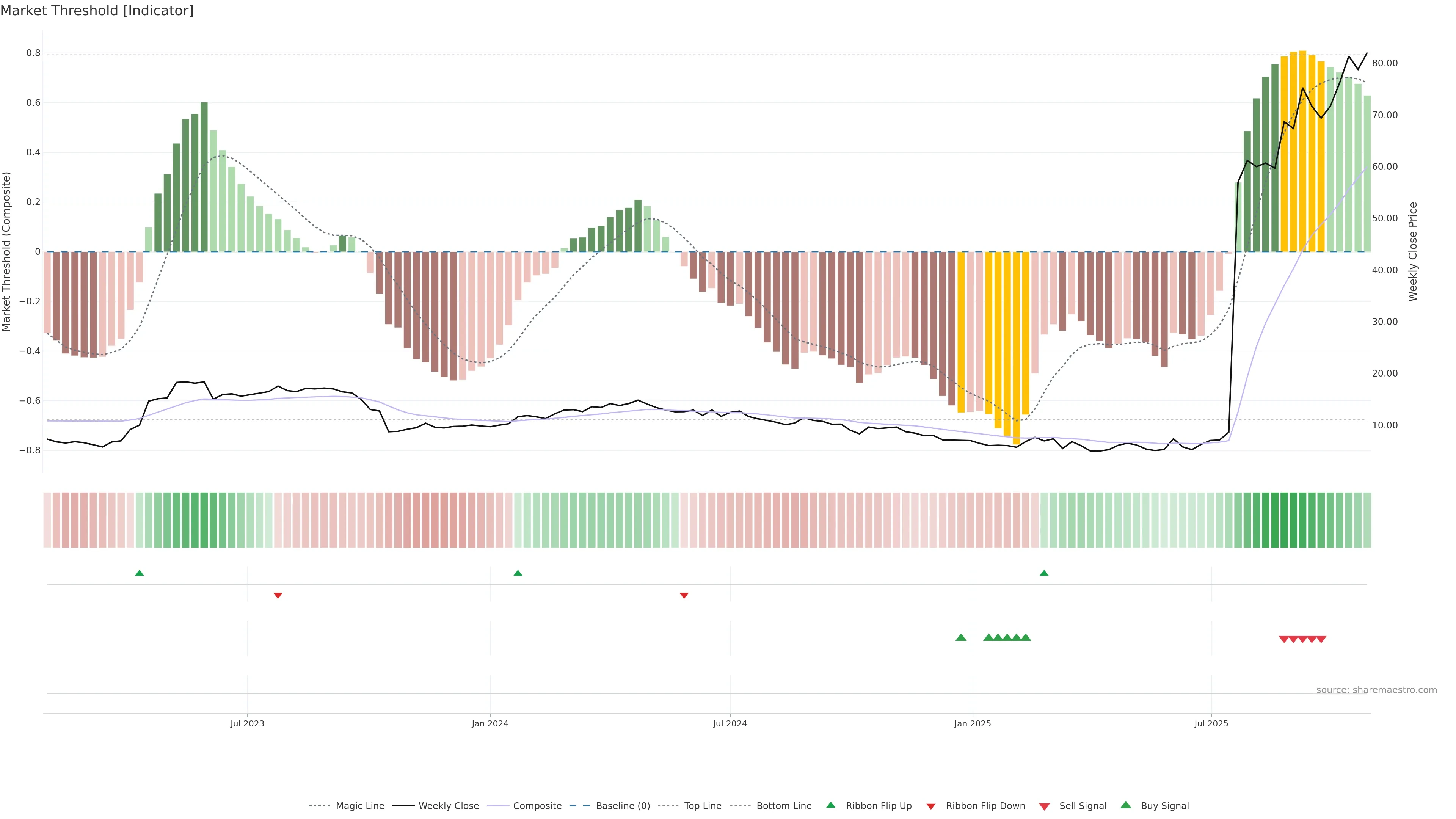The width and height of the screenshot is (1456, 819).
Task: Click the first green ribbon flip up marker
Action: [140, 573]
